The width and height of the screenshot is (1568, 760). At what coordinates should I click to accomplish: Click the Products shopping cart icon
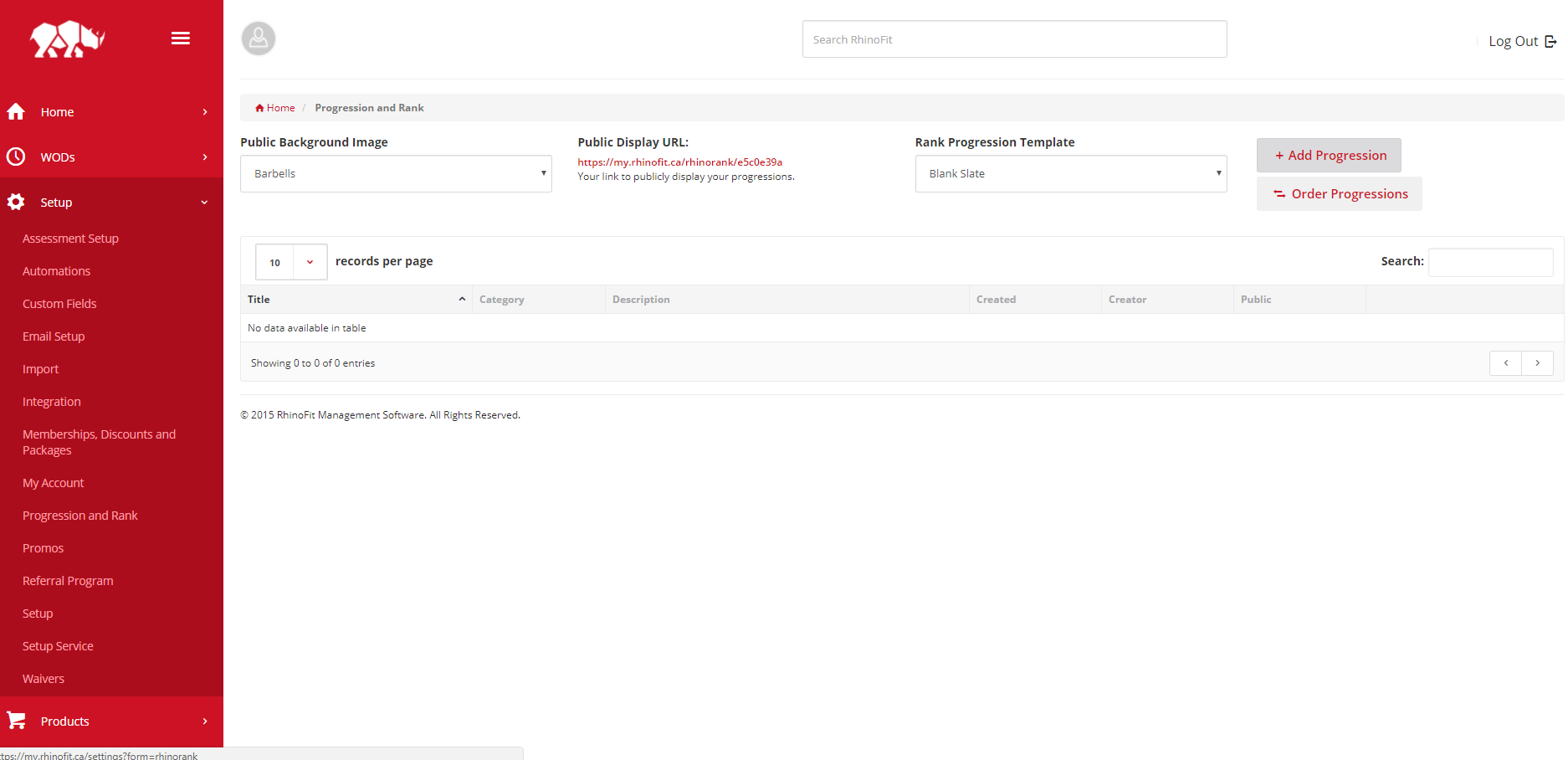coord(16,721)
